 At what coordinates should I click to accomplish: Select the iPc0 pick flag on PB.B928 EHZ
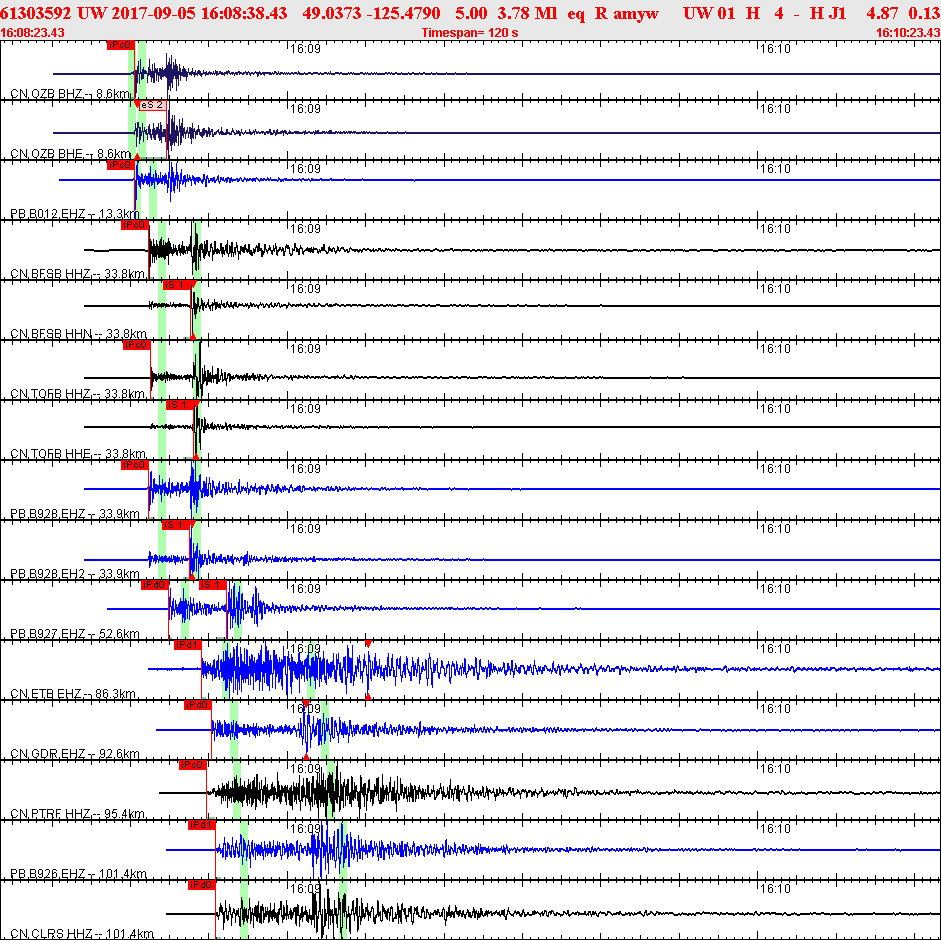tap(134, 465)
